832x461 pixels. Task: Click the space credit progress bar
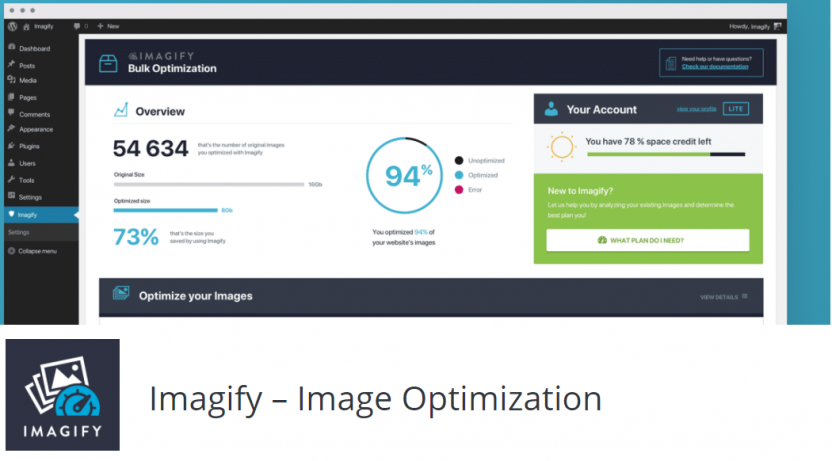[x=666, y=154]
